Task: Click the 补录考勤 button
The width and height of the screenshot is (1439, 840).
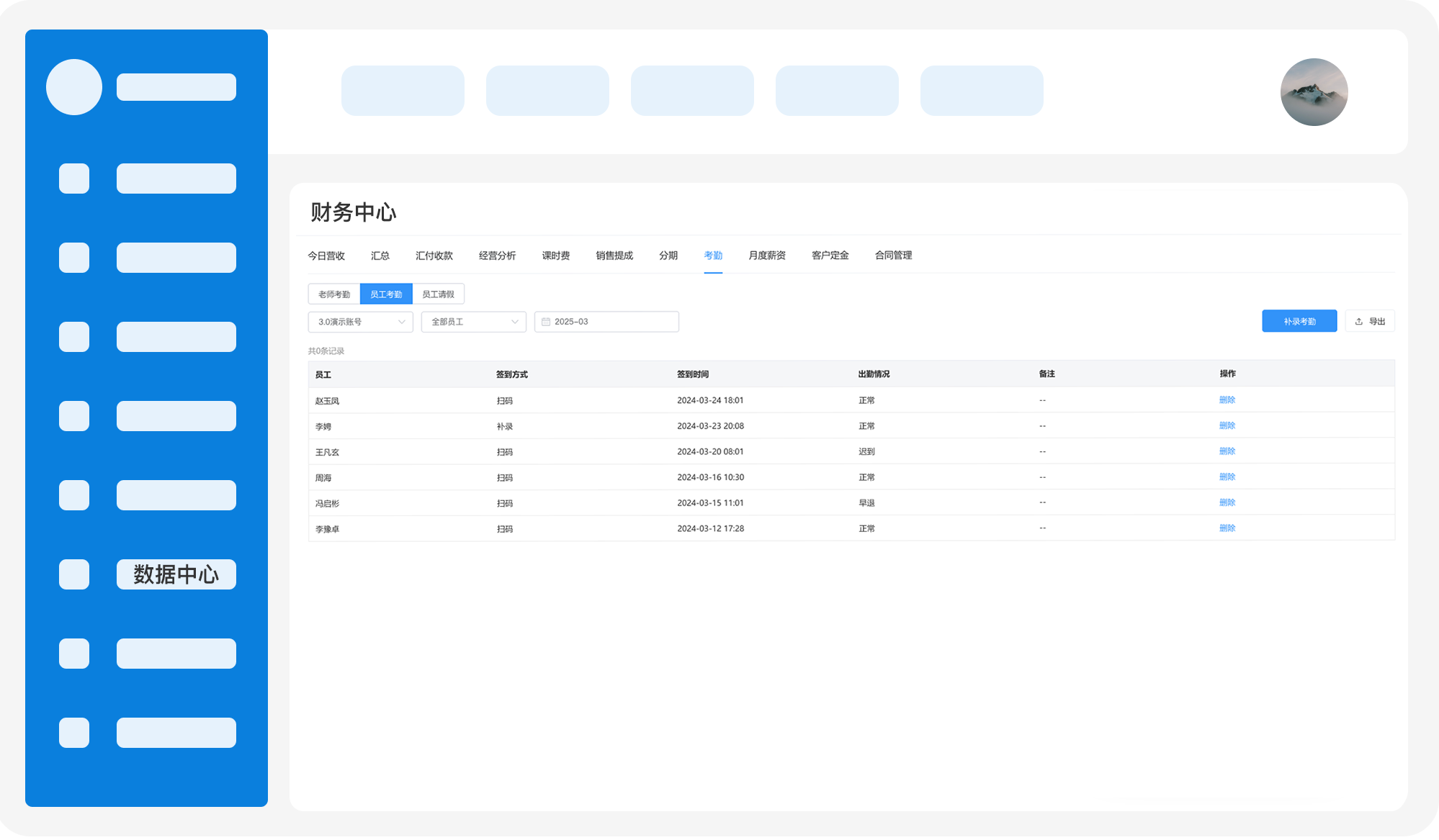Action: click(1299, 322)
